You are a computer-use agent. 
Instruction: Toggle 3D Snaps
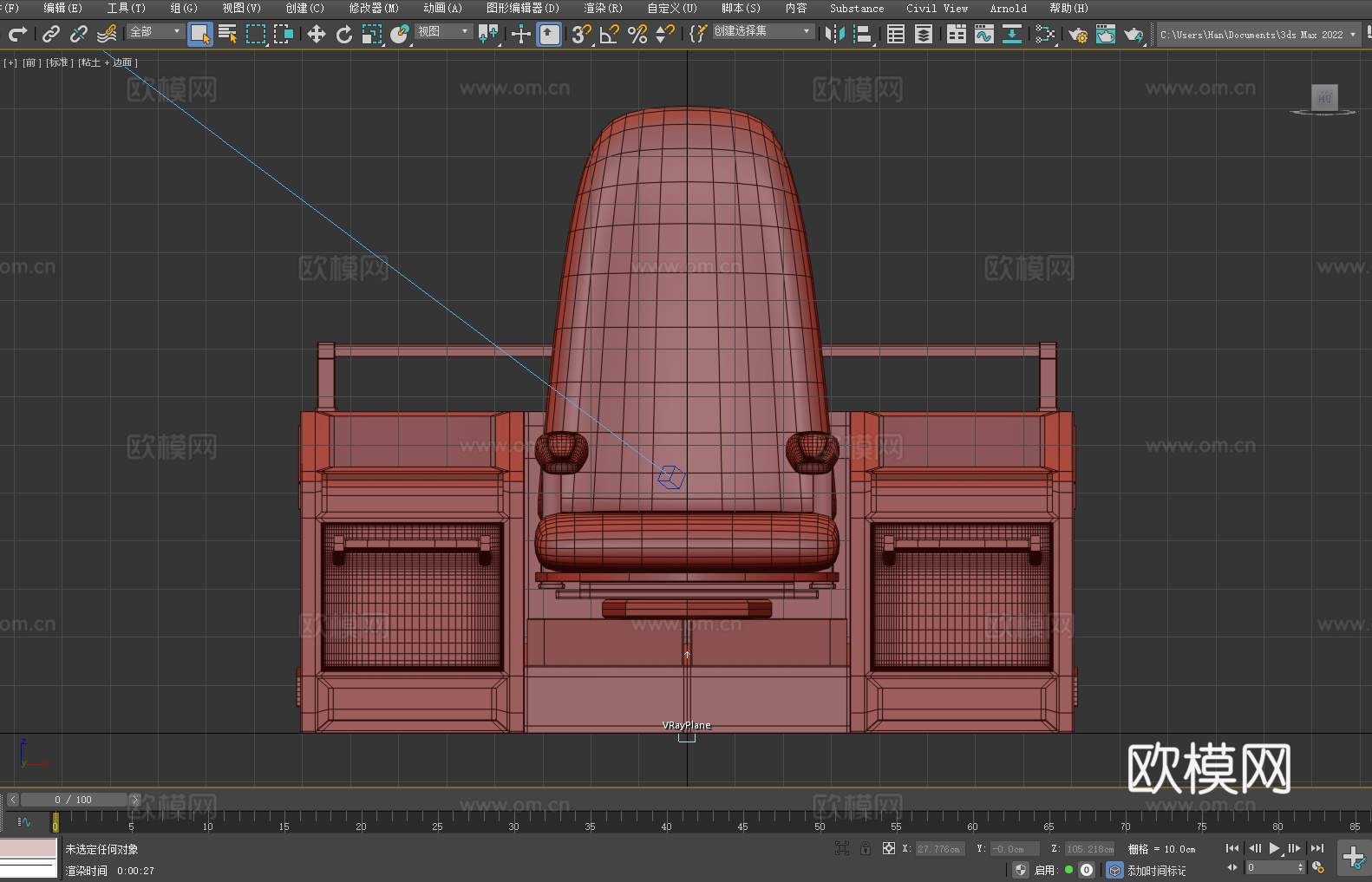(582, 34)
